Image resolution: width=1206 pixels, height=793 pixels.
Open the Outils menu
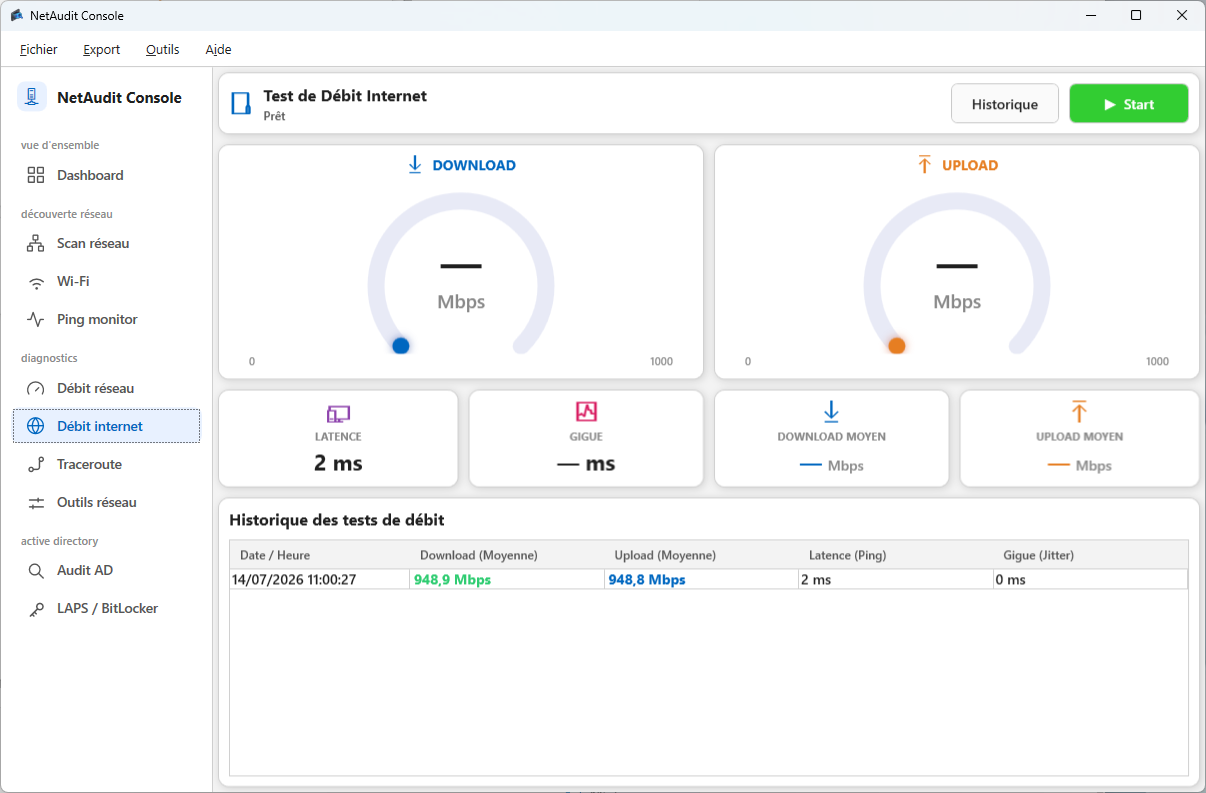(163, 49)
